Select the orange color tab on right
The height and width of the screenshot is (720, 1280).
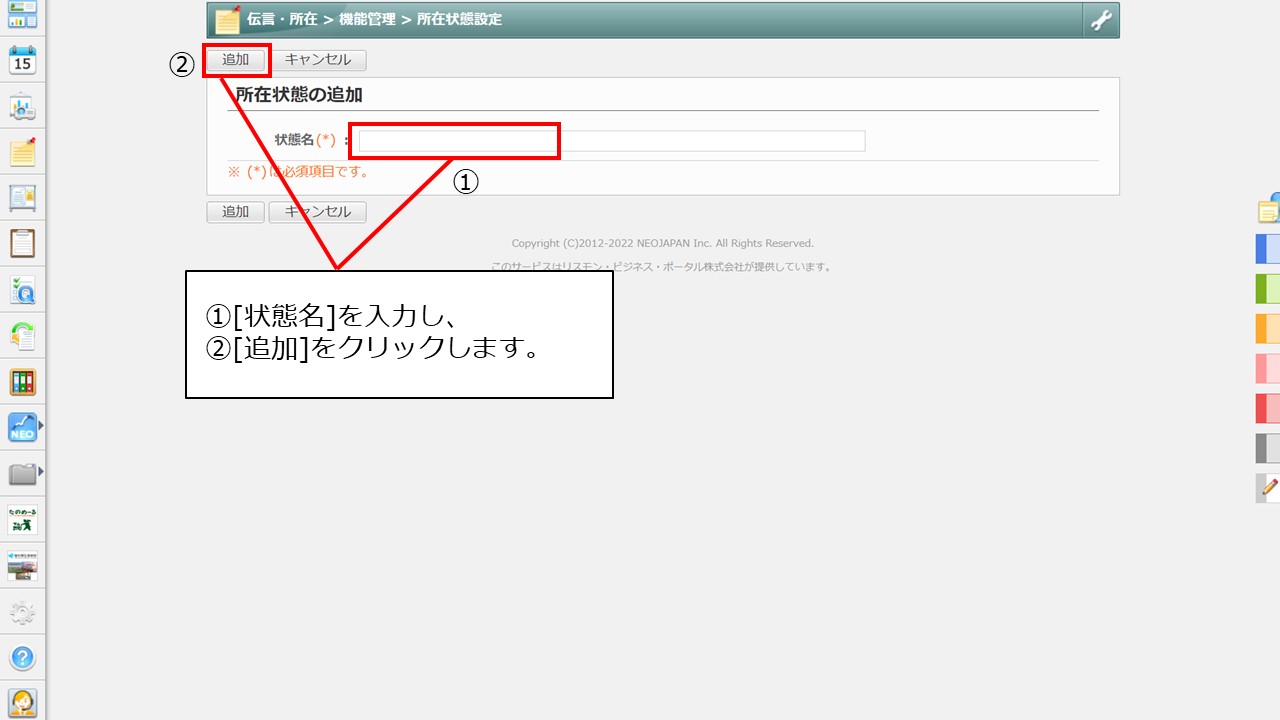pos(1268,329)
